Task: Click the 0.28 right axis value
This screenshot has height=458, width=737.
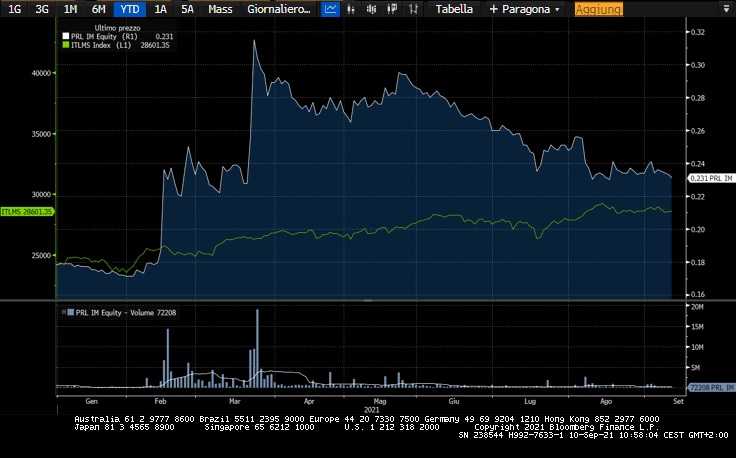Action: coord(698,98)
